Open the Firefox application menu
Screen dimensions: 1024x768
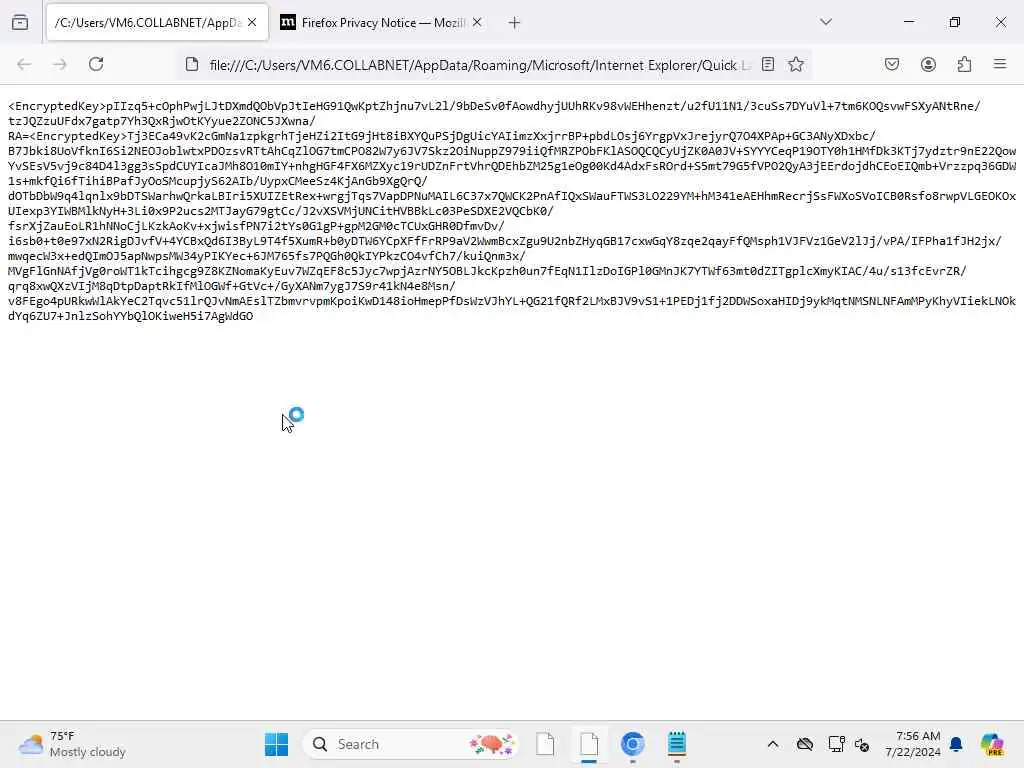[x=1000, y=64]
